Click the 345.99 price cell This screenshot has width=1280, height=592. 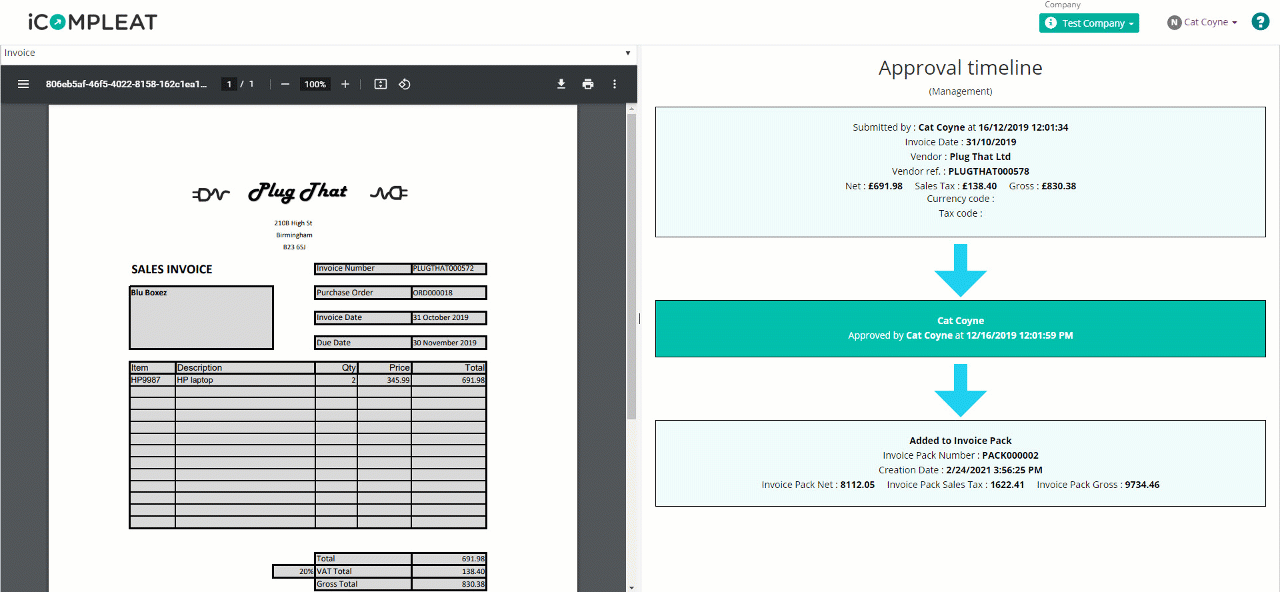click(x=384, y=380)
